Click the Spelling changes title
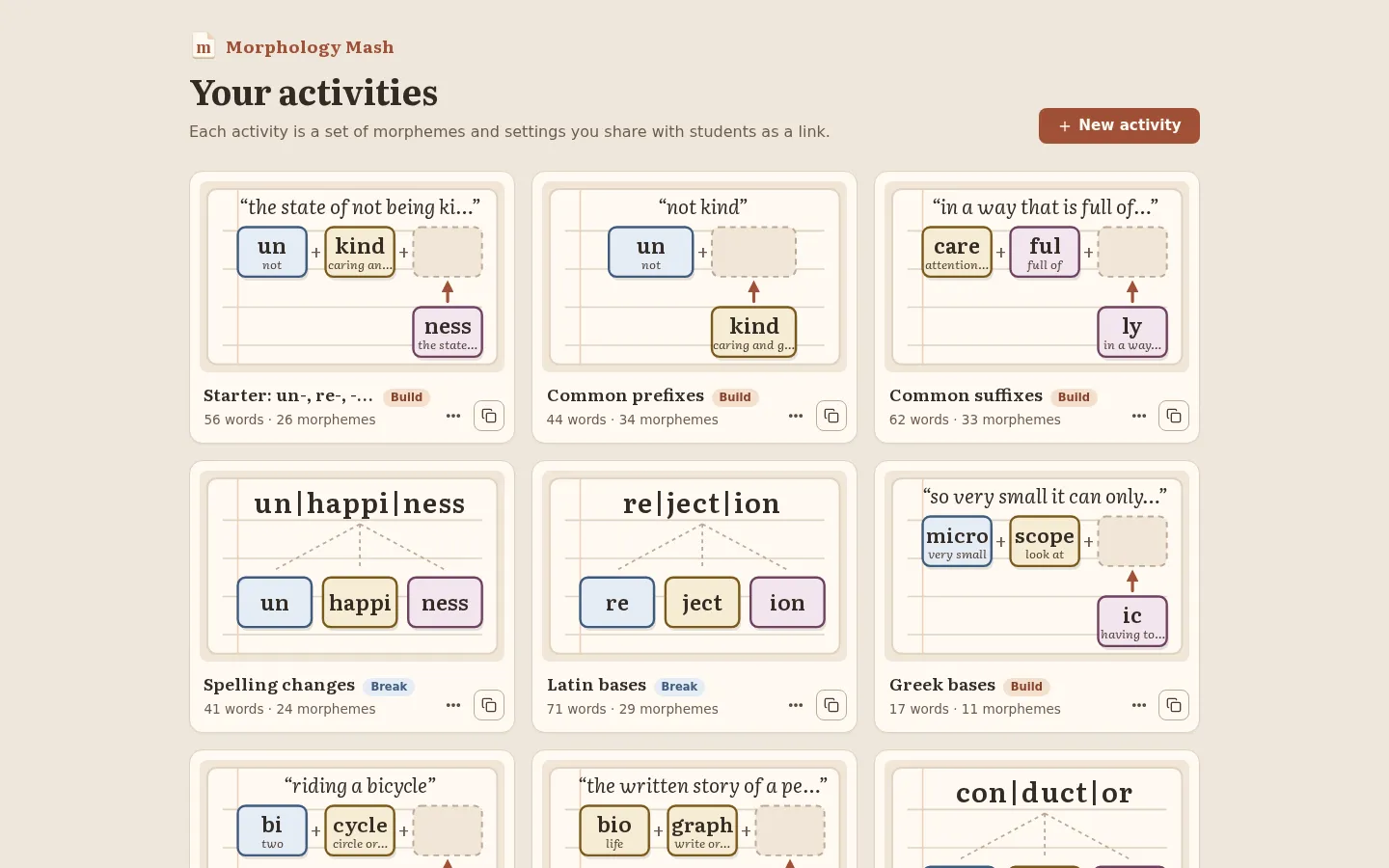This screenshot has height=868, width=1389. point(279,685)
